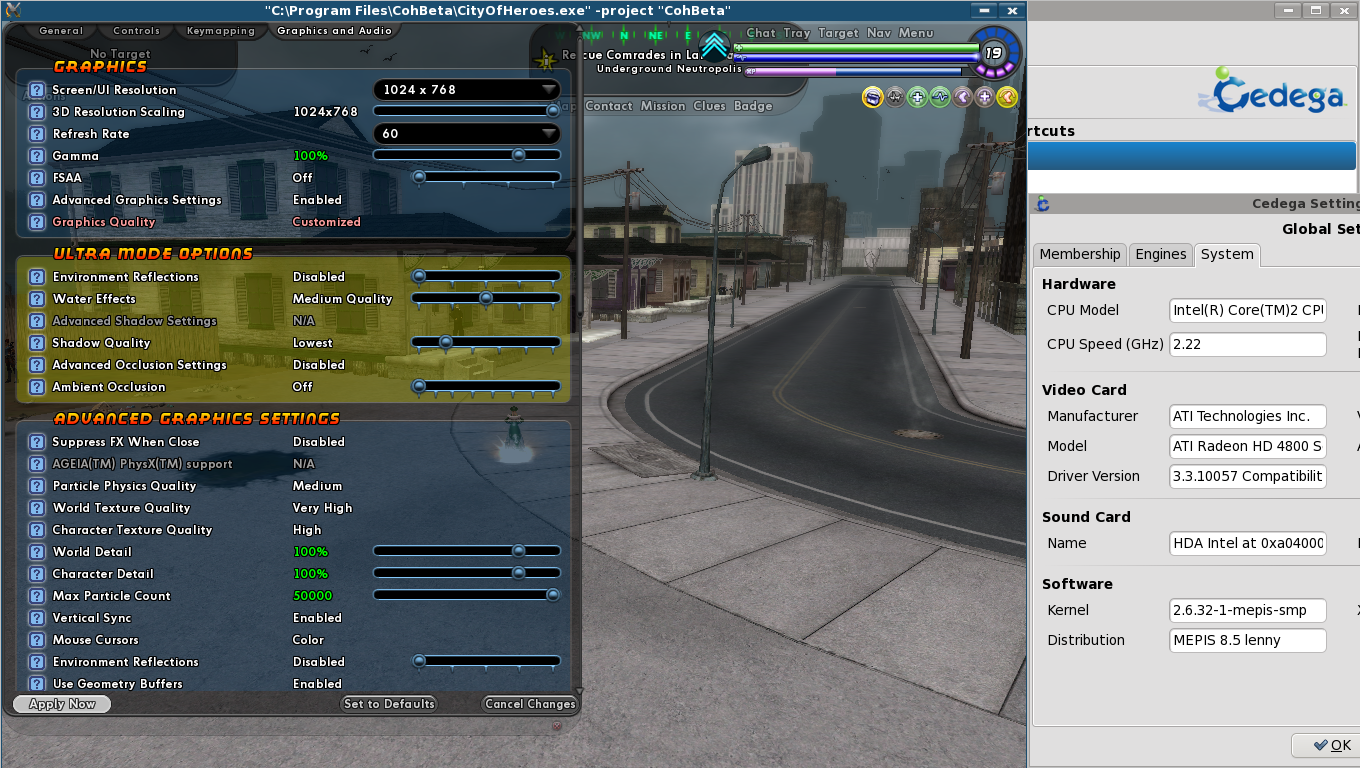Switch to Membership tab in Cedega Settings
Image resolution: width=1360 pixels, height=768 pixels.
(1080, 254)
